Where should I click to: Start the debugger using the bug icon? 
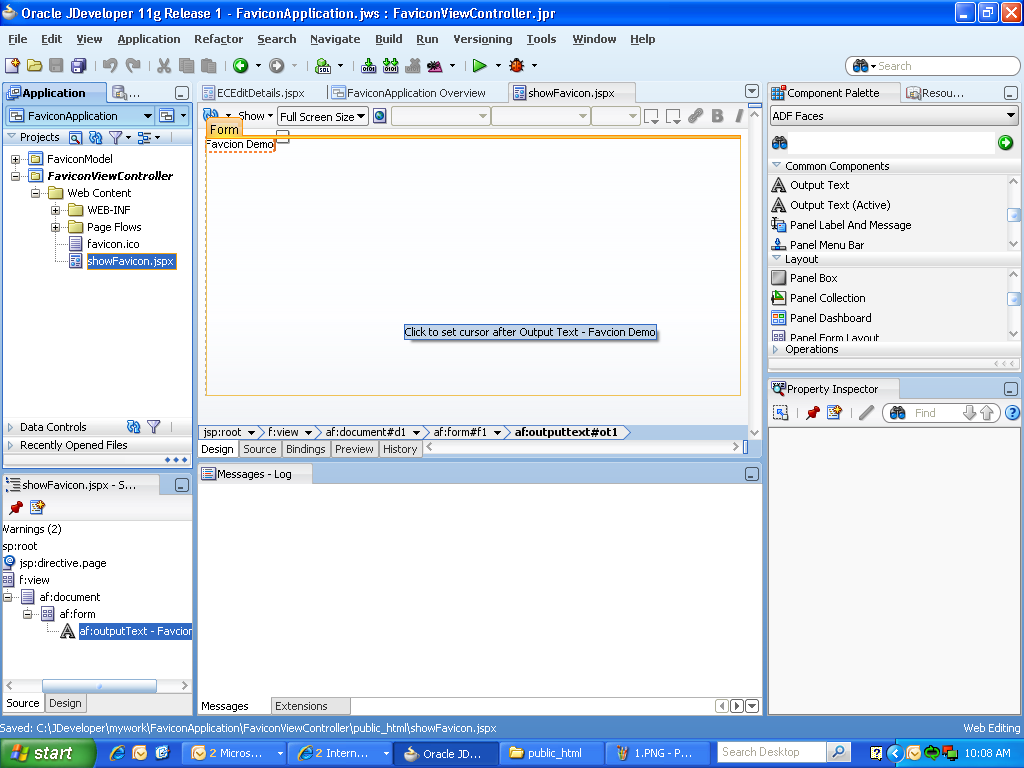click(x=516, y=66)
